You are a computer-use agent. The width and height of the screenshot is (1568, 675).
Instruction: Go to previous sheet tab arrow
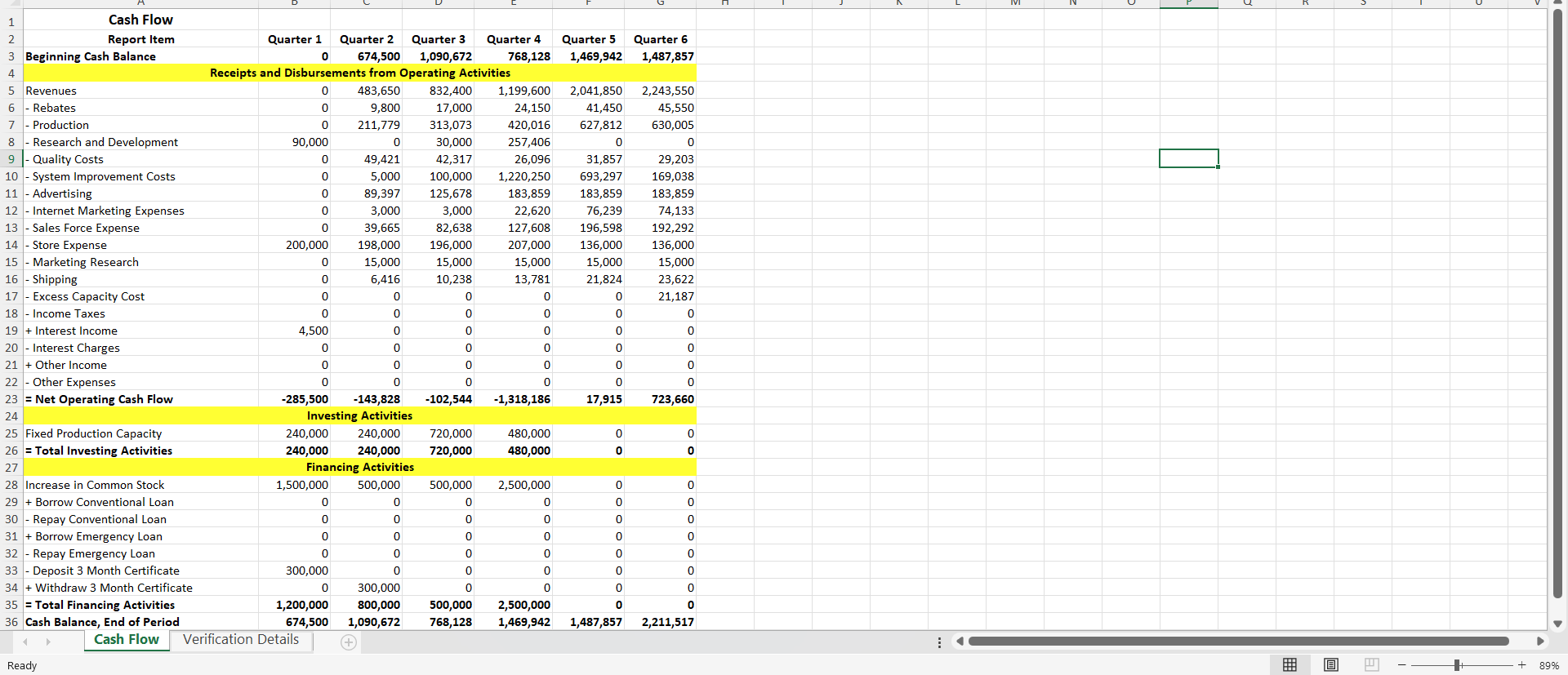(25, 642)
